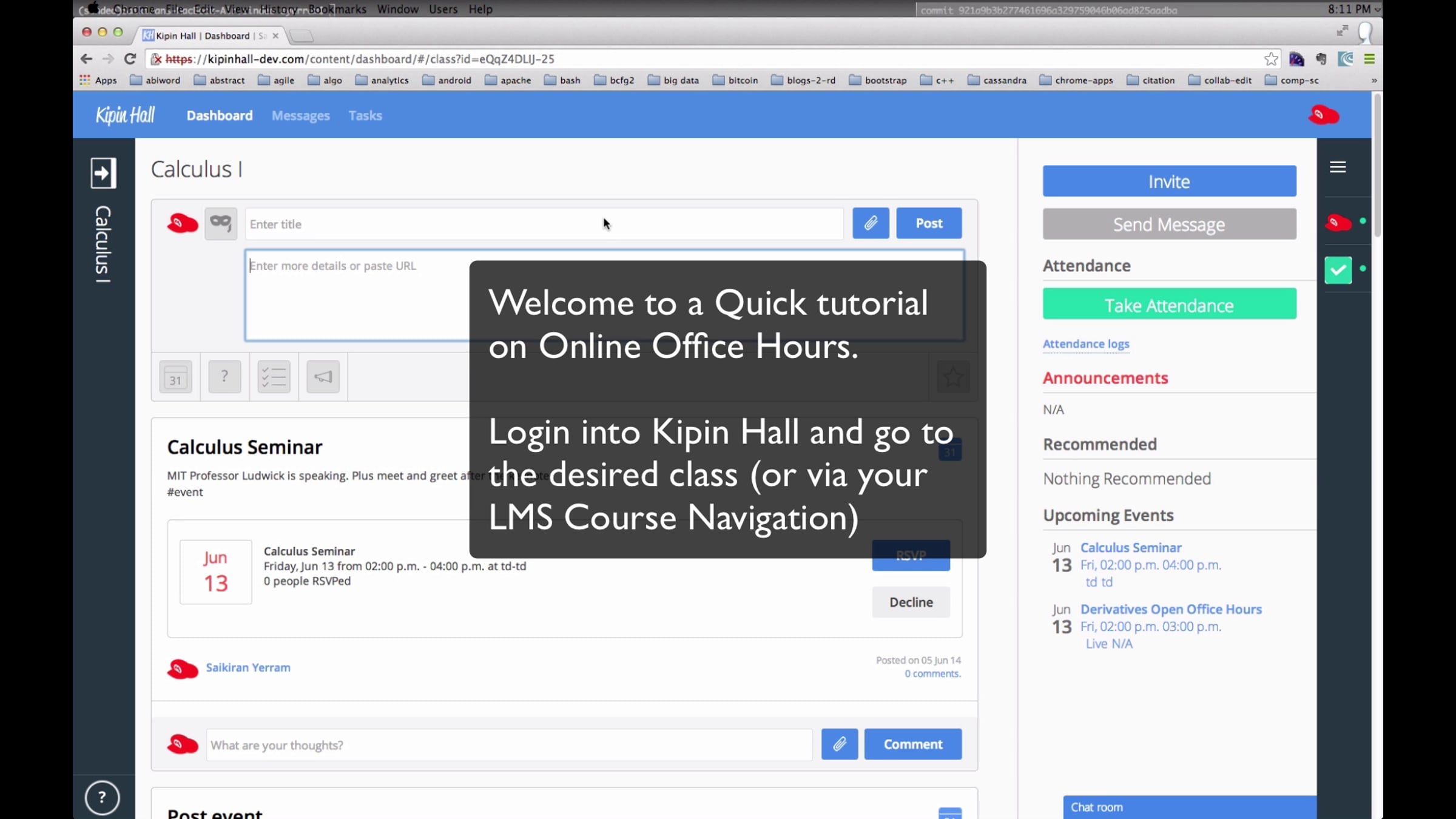
Task: Open the Apps bookmarks shortcut
Action: 98,80
